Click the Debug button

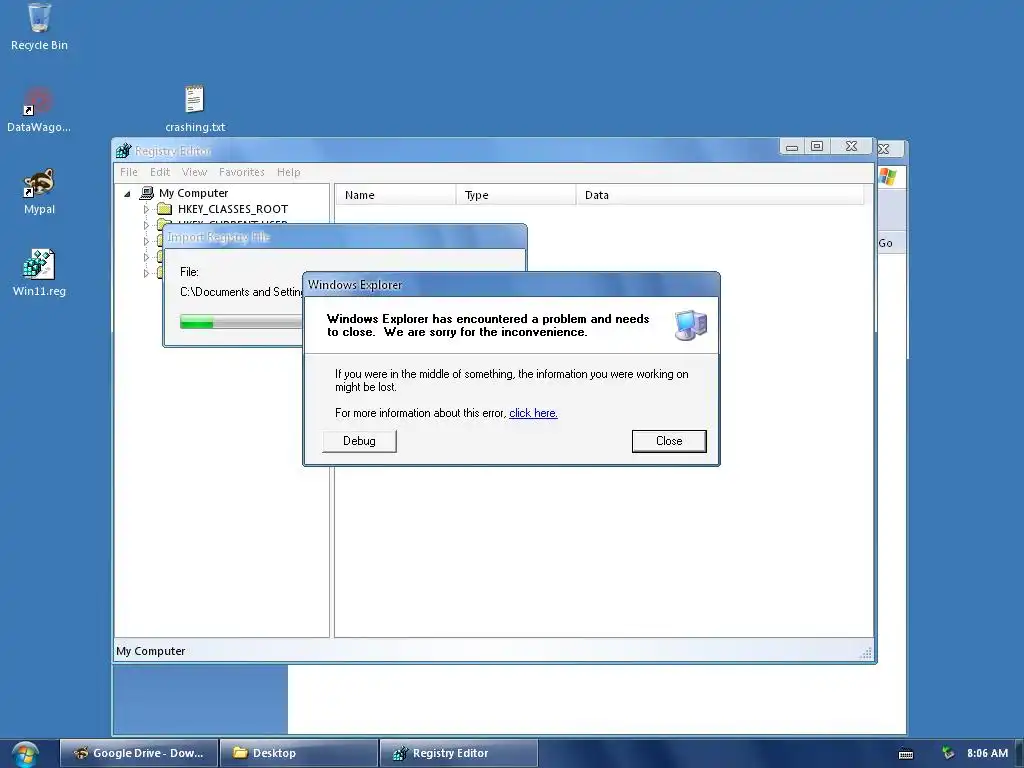359,441
